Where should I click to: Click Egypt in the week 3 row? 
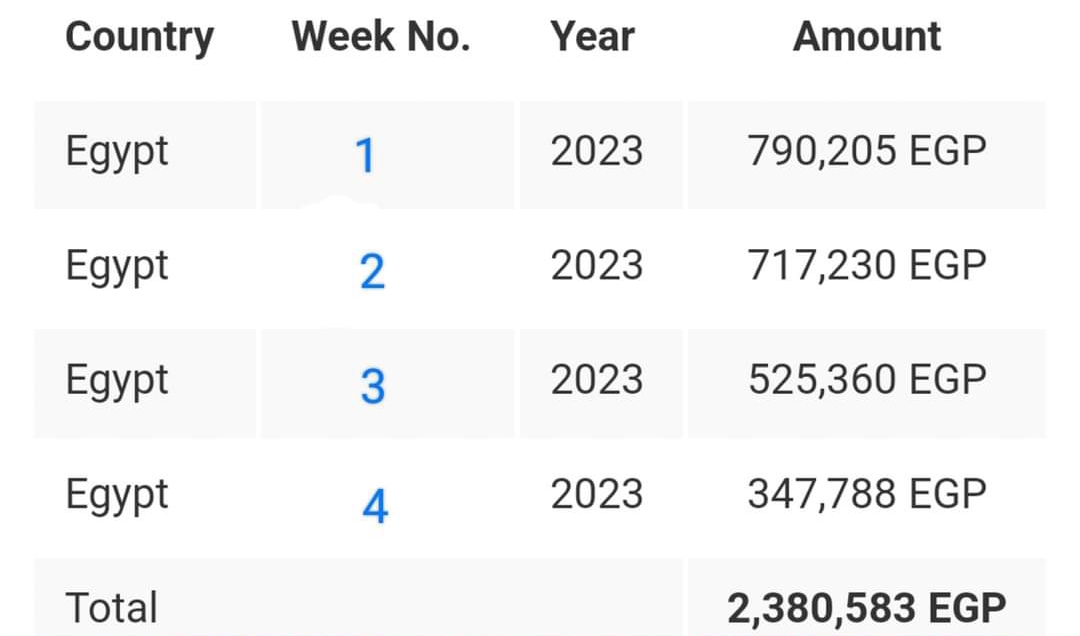pyautogui.click(x=117, y=381)
